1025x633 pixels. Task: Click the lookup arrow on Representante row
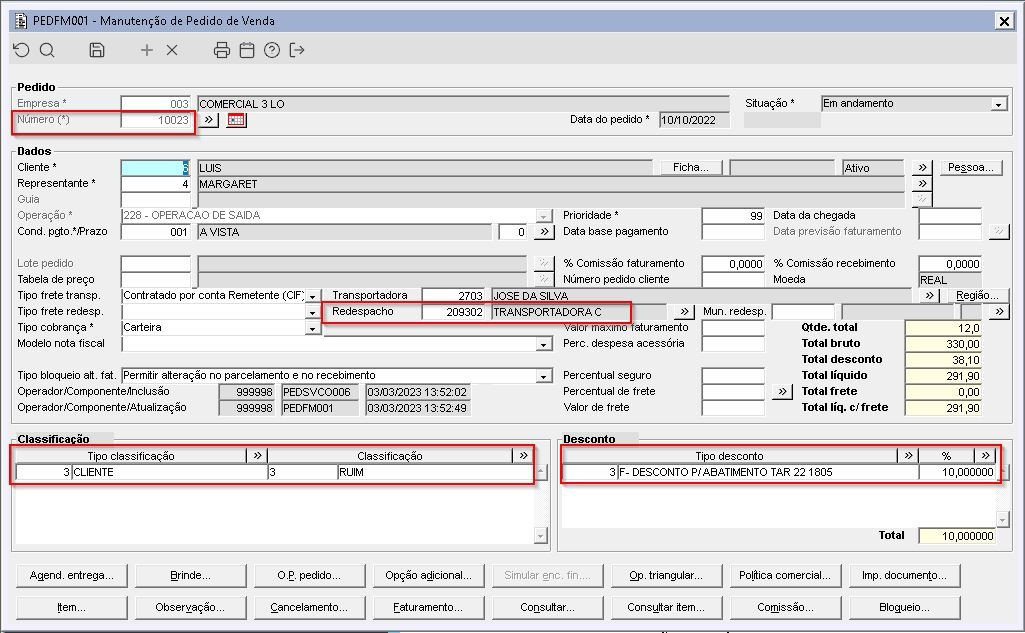[922, 184]
